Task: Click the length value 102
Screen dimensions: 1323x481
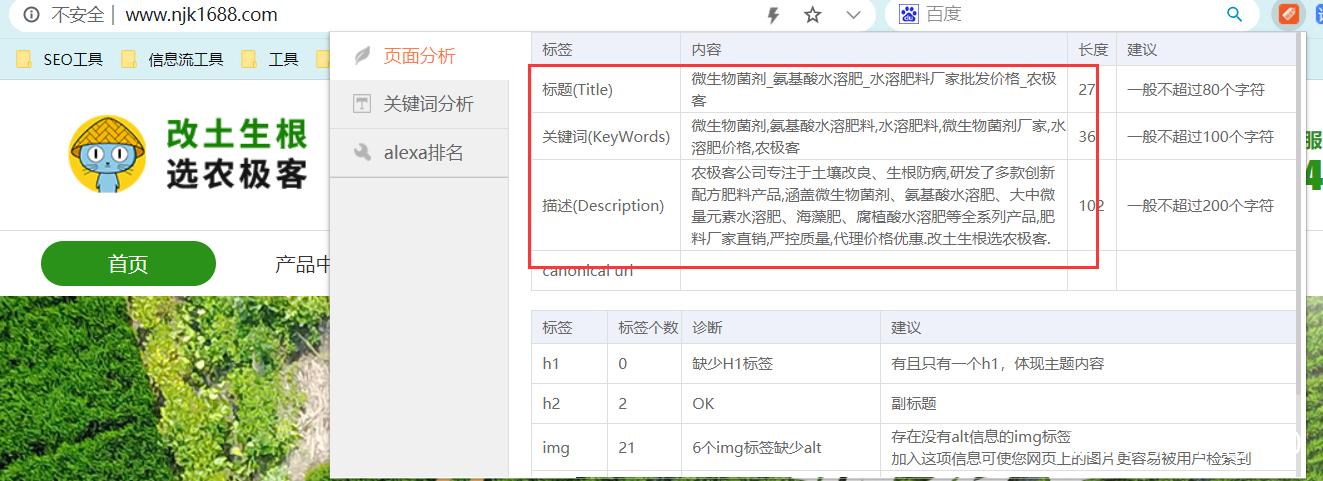Action: click(1091, 205)
